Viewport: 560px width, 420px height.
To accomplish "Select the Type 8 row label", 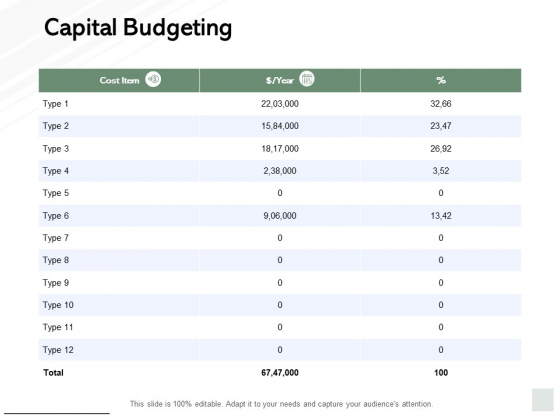I will (x=56, y=260).
